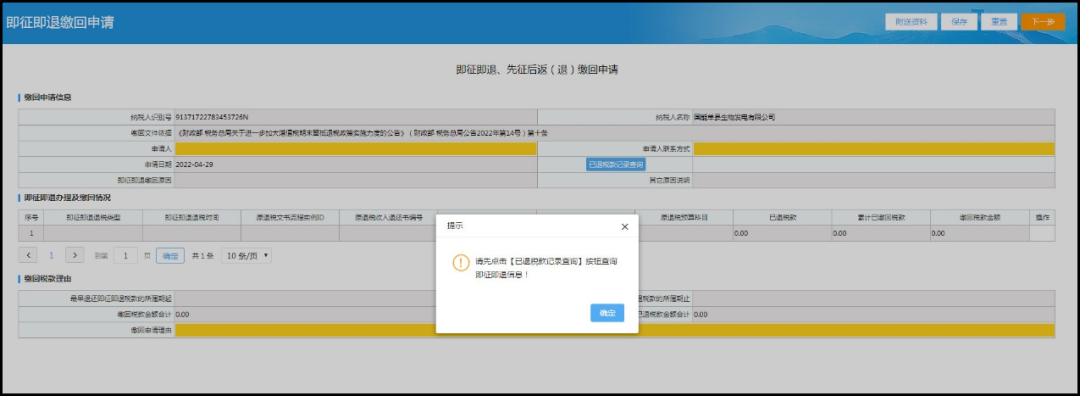This screenshot has width=1080, height=396.
Task: Close the 提示 dialog with X
Action: pyautogui.click(x=625, y=227)
